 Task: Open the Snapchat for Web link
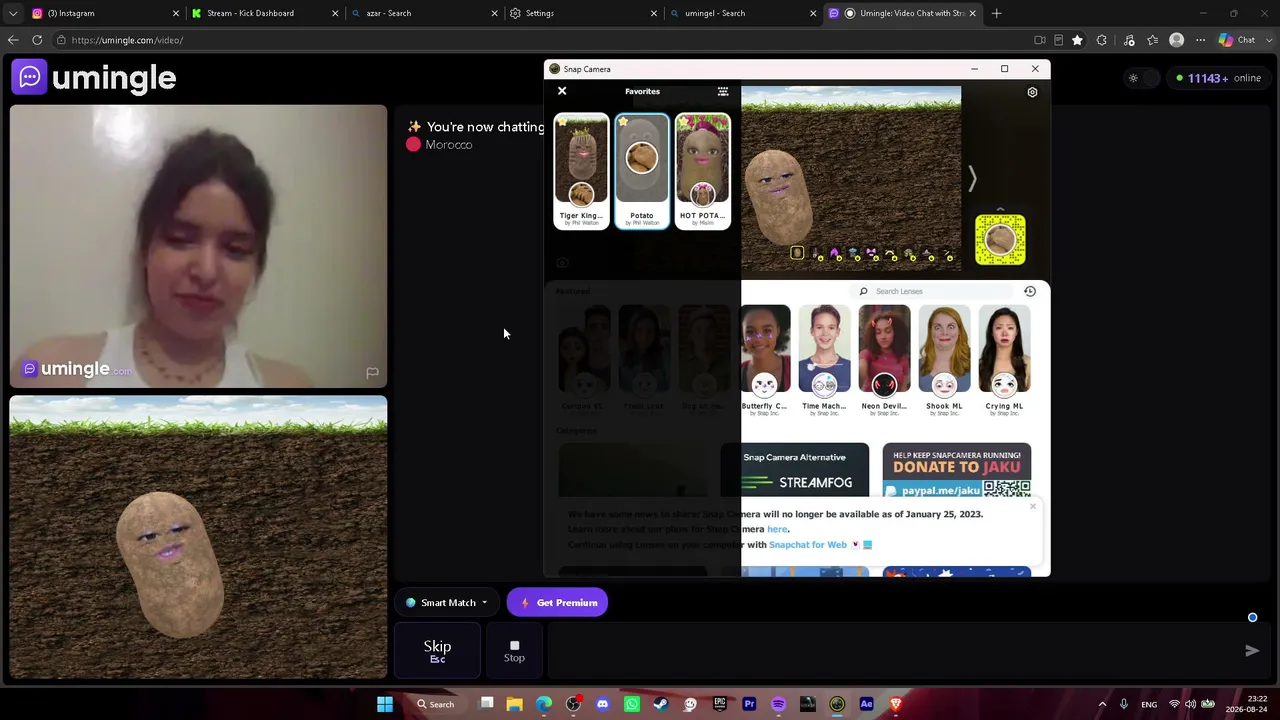(808, 545)
